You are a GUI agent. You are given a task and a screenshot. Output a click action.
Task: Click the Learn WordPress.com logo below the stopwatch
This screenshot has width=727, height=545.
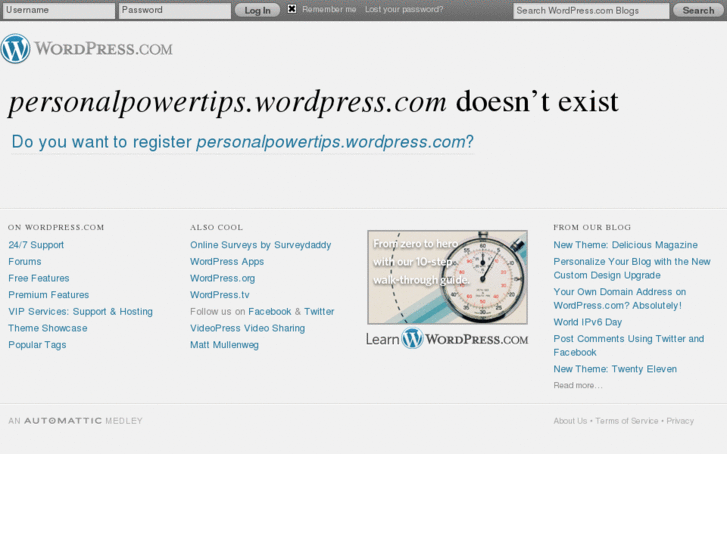coord(447,338)
